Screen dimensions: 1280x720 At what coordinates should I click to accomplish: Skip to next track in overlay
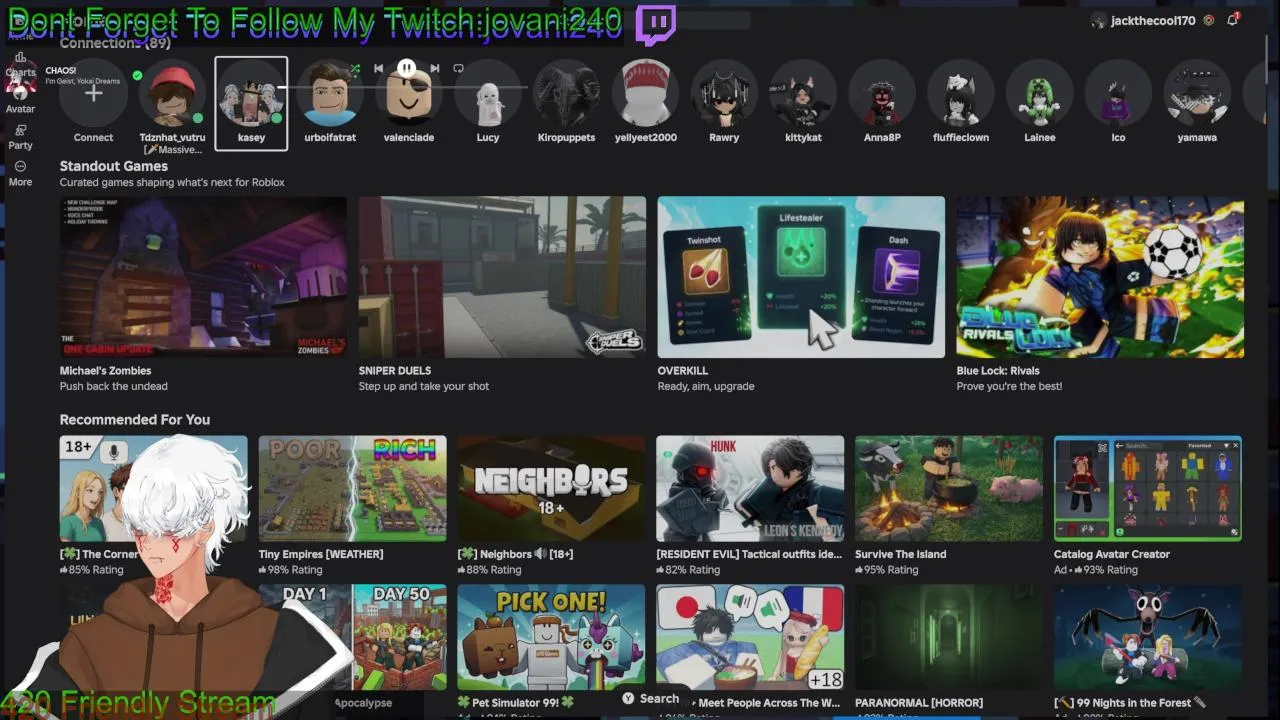434,68
